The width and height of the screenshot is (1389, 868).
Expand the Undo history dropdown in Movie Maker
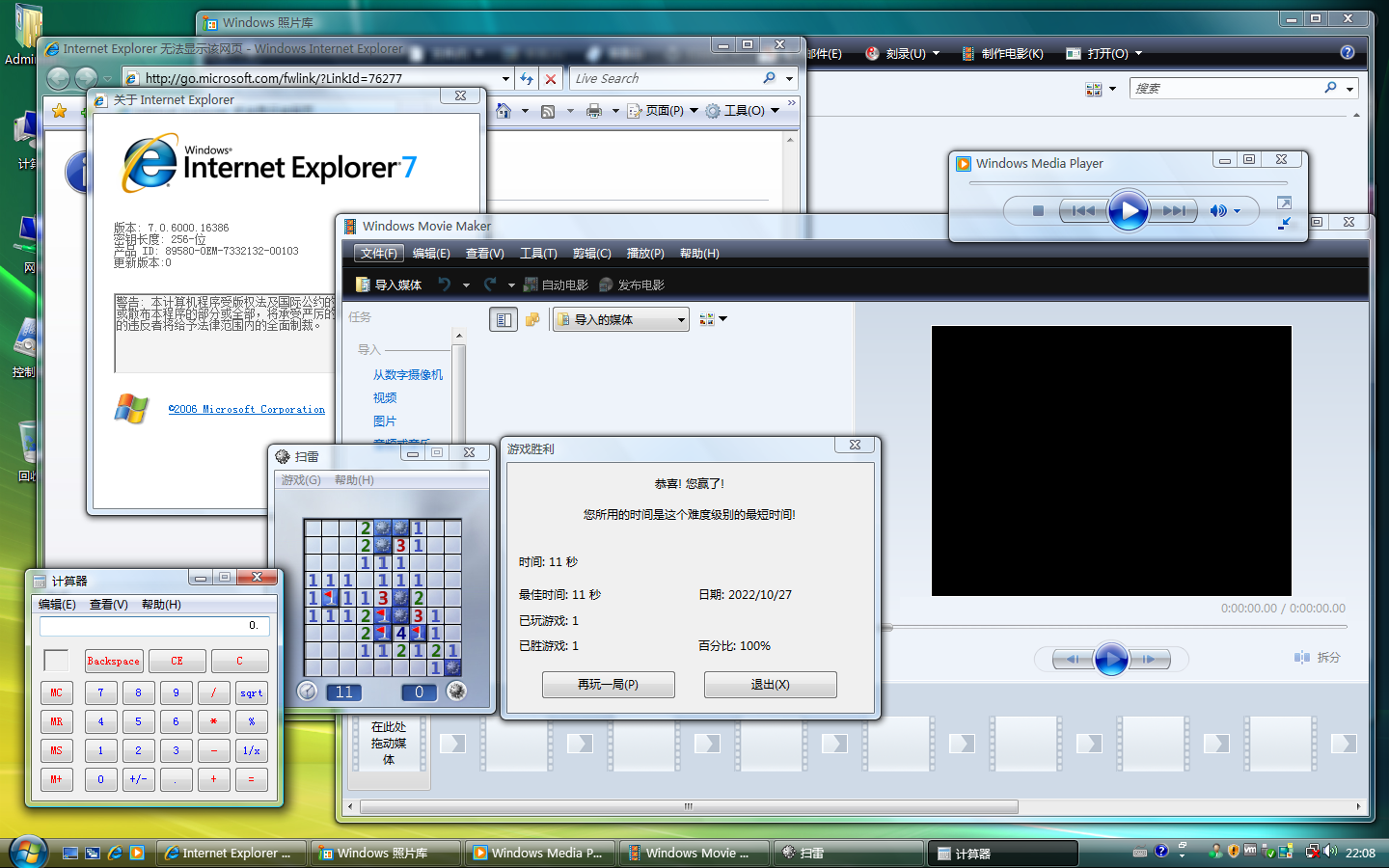point(466,285)
